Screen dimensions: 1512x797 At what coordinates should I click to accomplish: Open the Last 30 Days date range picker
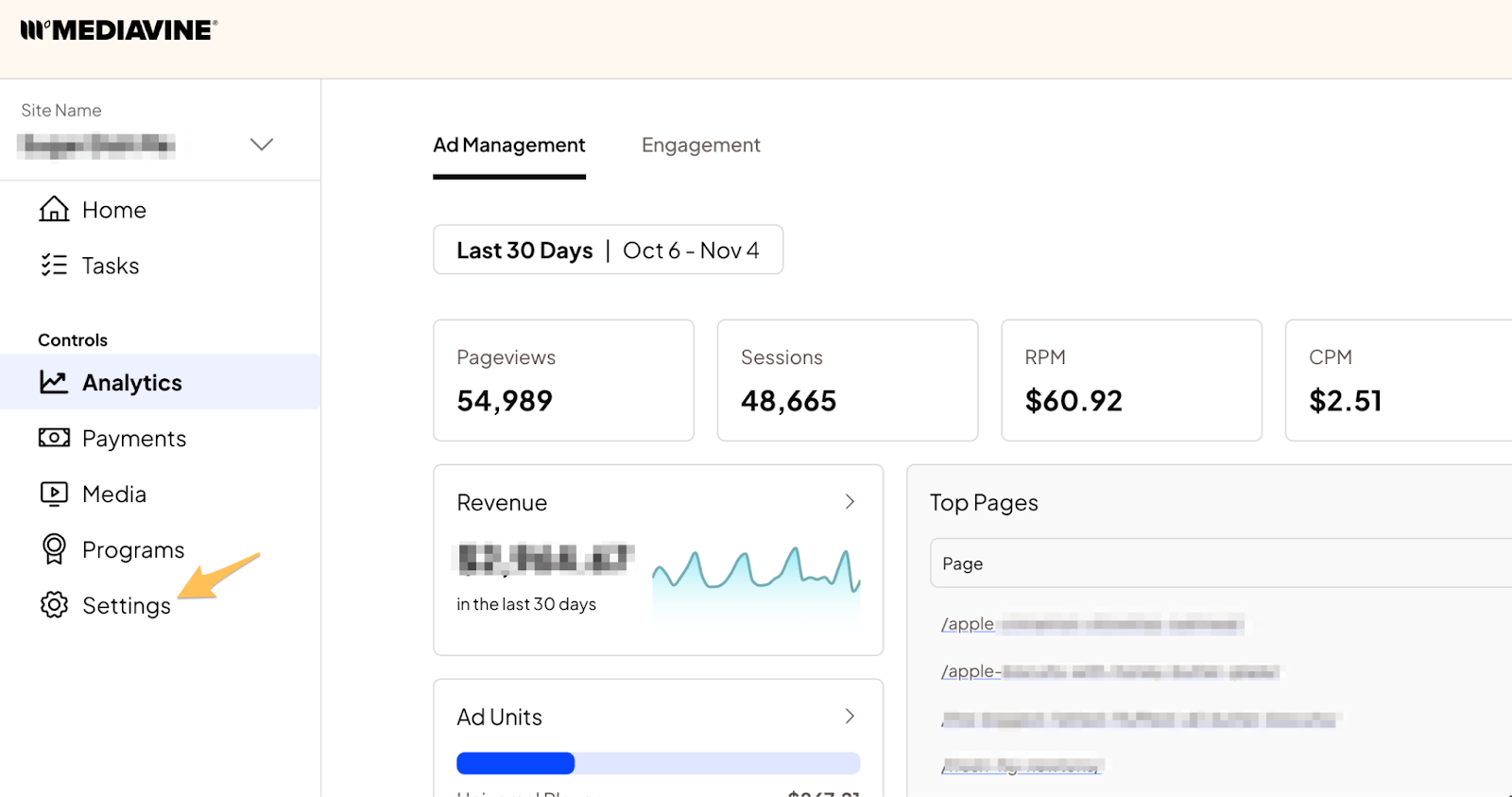click(608, 251)
